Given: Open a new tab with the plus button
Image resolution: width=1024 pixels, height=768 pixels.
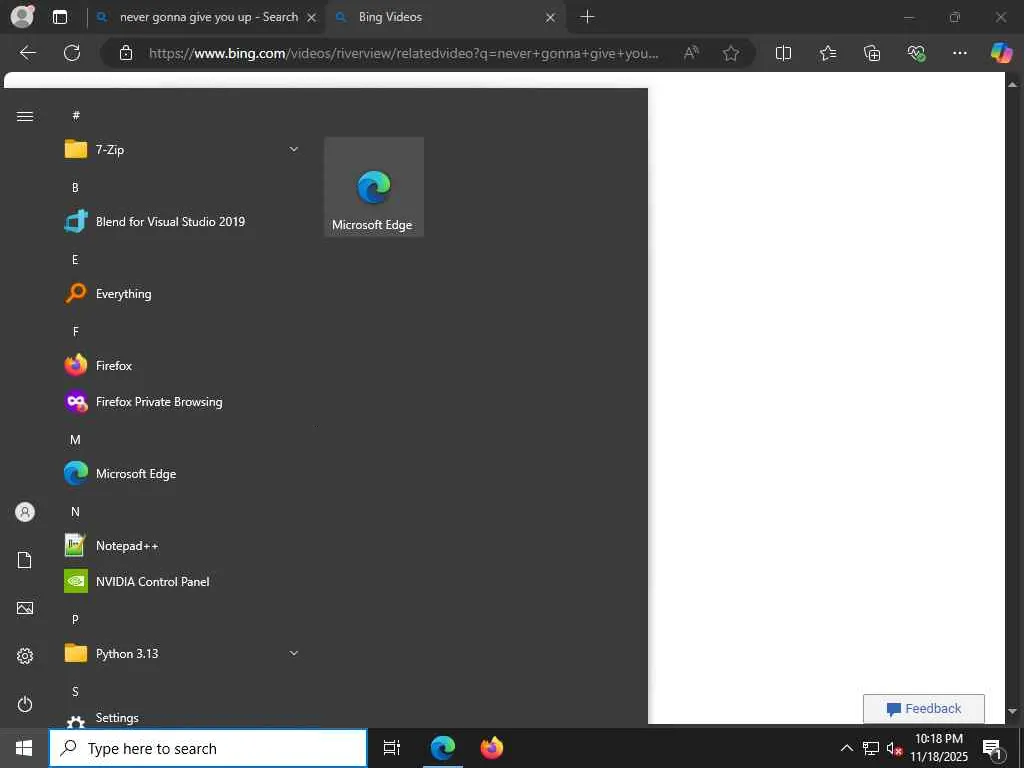Looking at the screenshot, I should pos(587,17).
